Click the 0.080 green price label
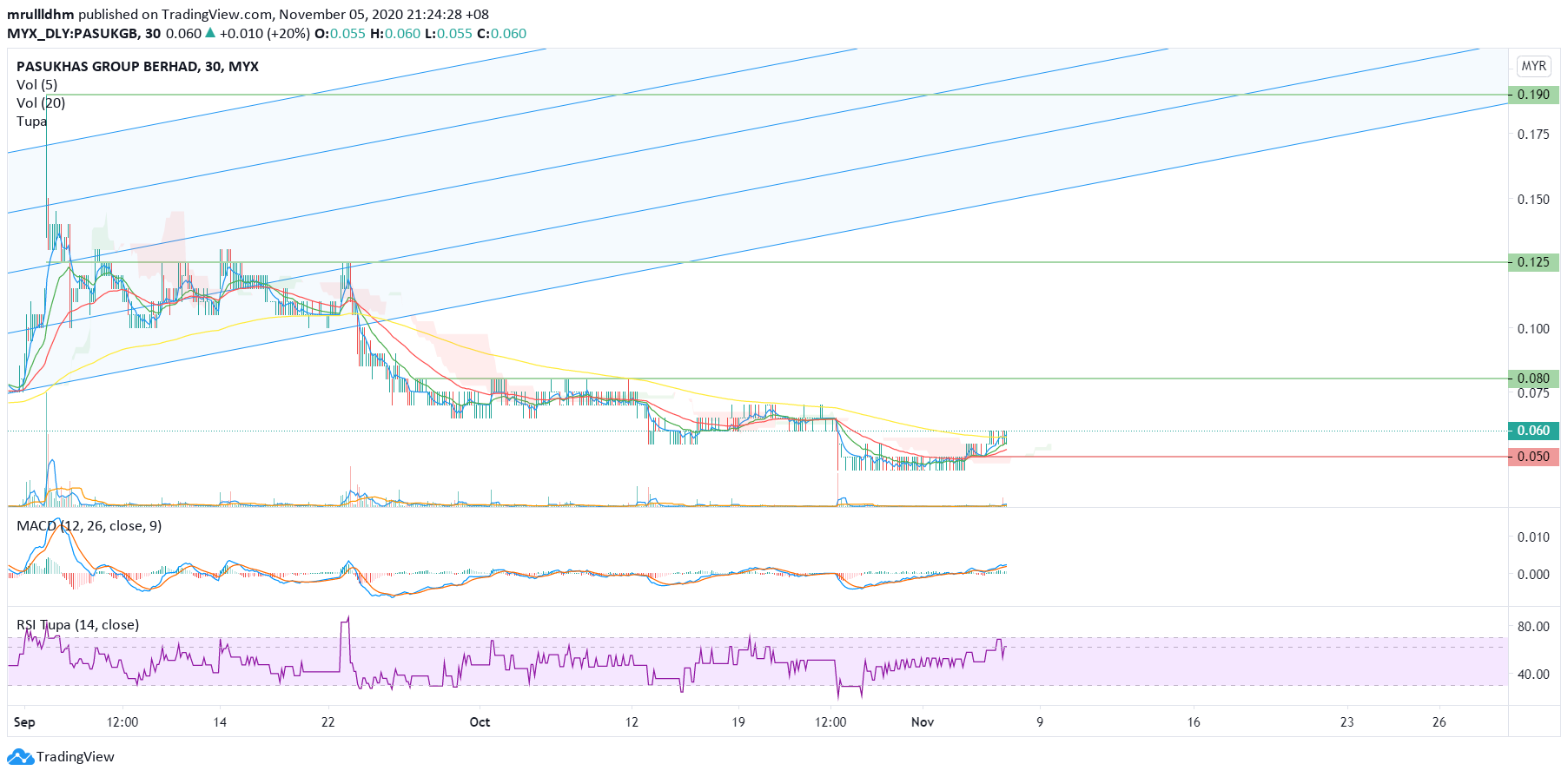1568x777 pixels. point(1533,379)
